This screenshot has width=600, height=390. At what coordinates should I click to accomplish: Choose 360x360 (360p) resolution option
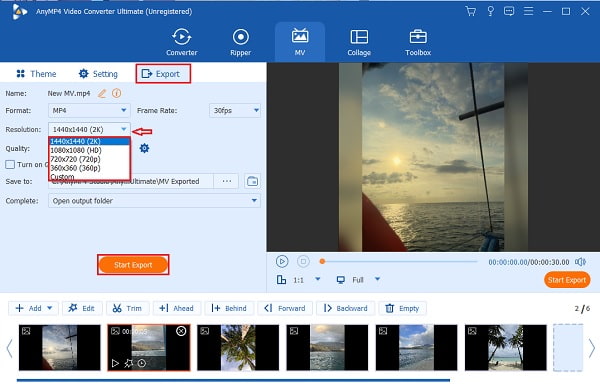point(89,168)
